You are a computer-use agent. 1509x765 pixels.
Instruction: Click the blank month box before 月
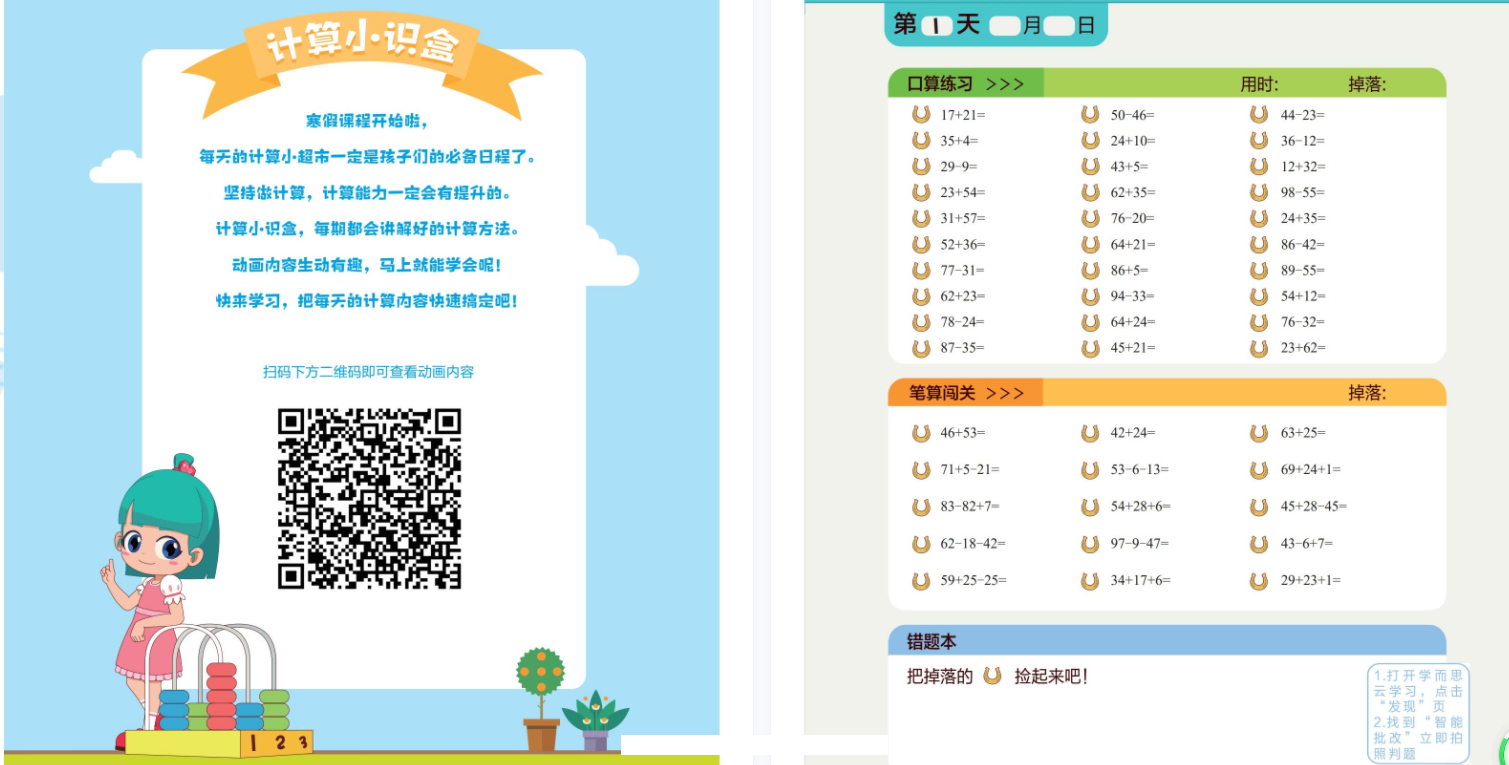pos(1005,26)
